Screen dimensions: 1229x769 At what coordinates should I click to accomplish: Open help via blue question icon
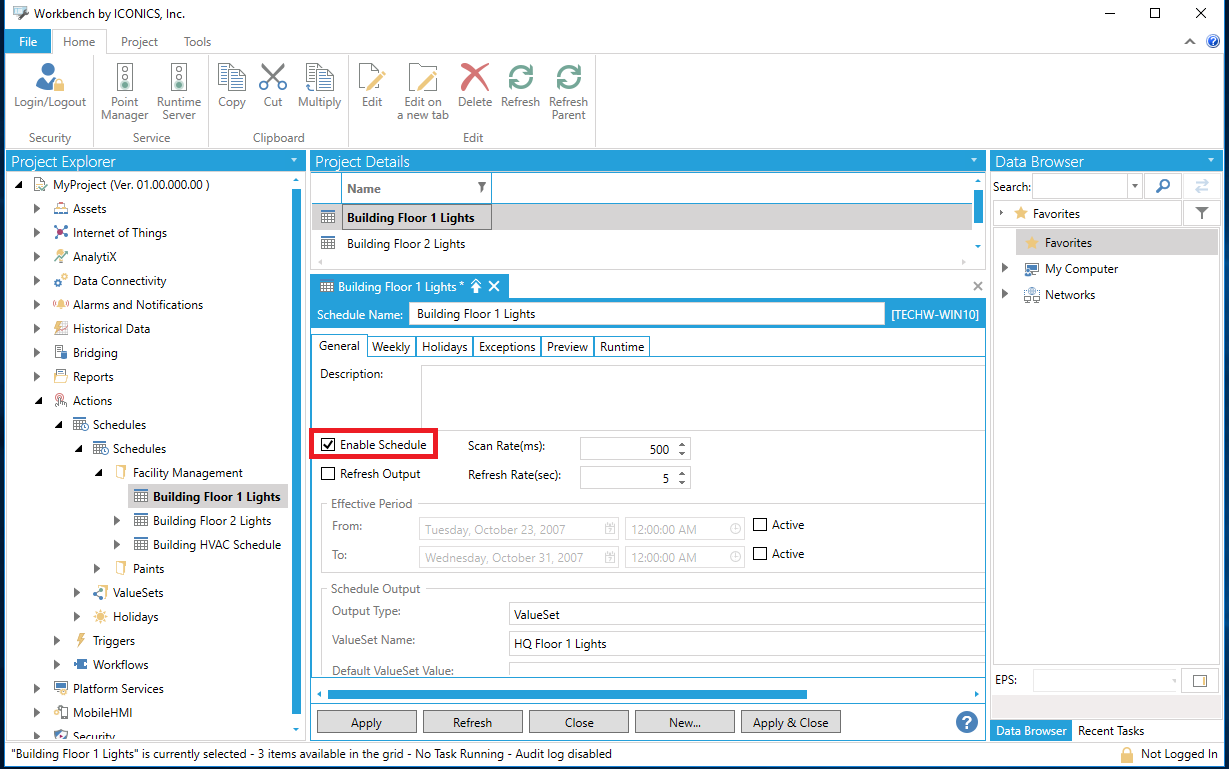966,722
